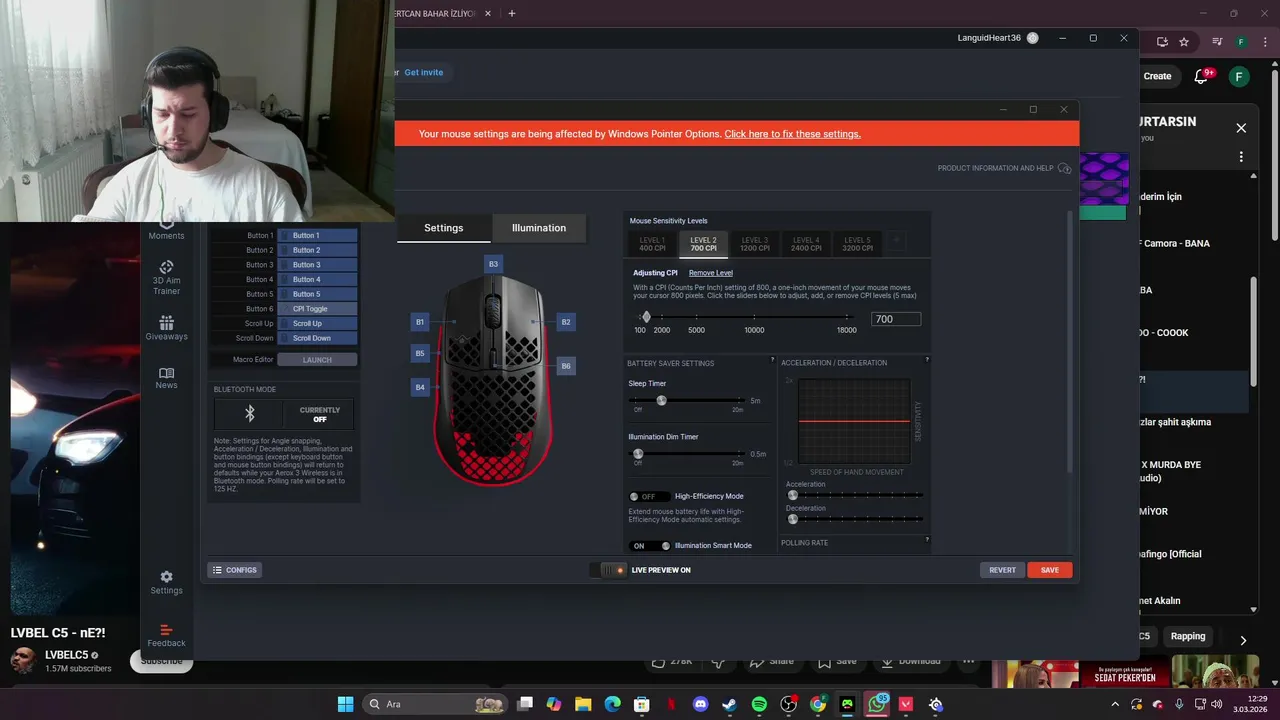Select the B6 marker on mouse diagram
The image size is (1280, 720).
[566, 366]
